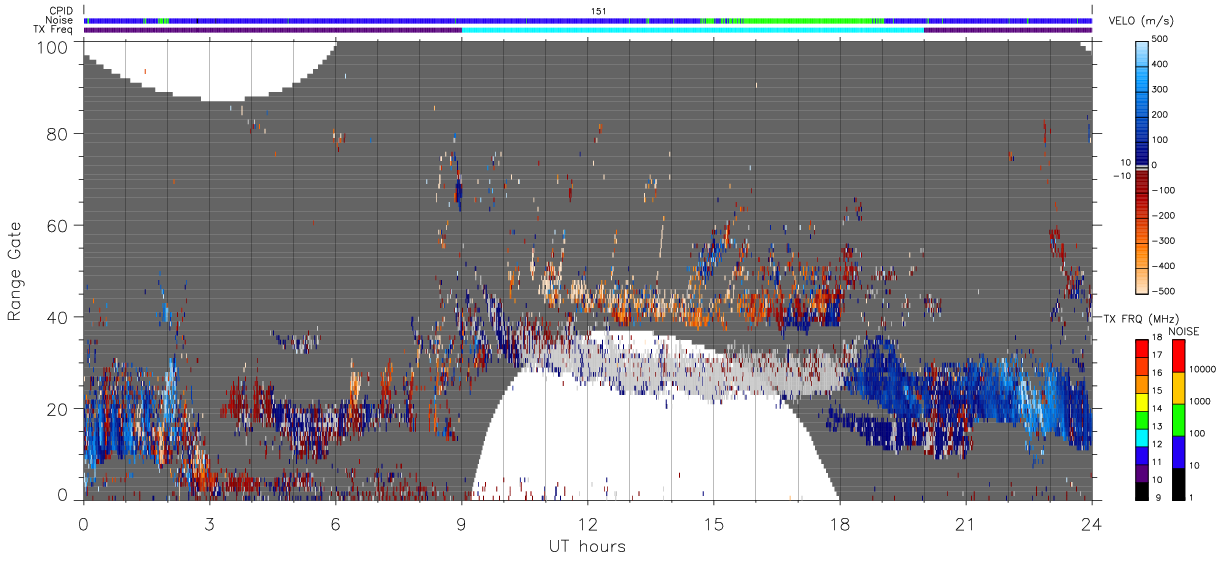Click the 15 tick on UT hours axis
Viewport: 1228px width, 567px height.
tap(713, 523)
